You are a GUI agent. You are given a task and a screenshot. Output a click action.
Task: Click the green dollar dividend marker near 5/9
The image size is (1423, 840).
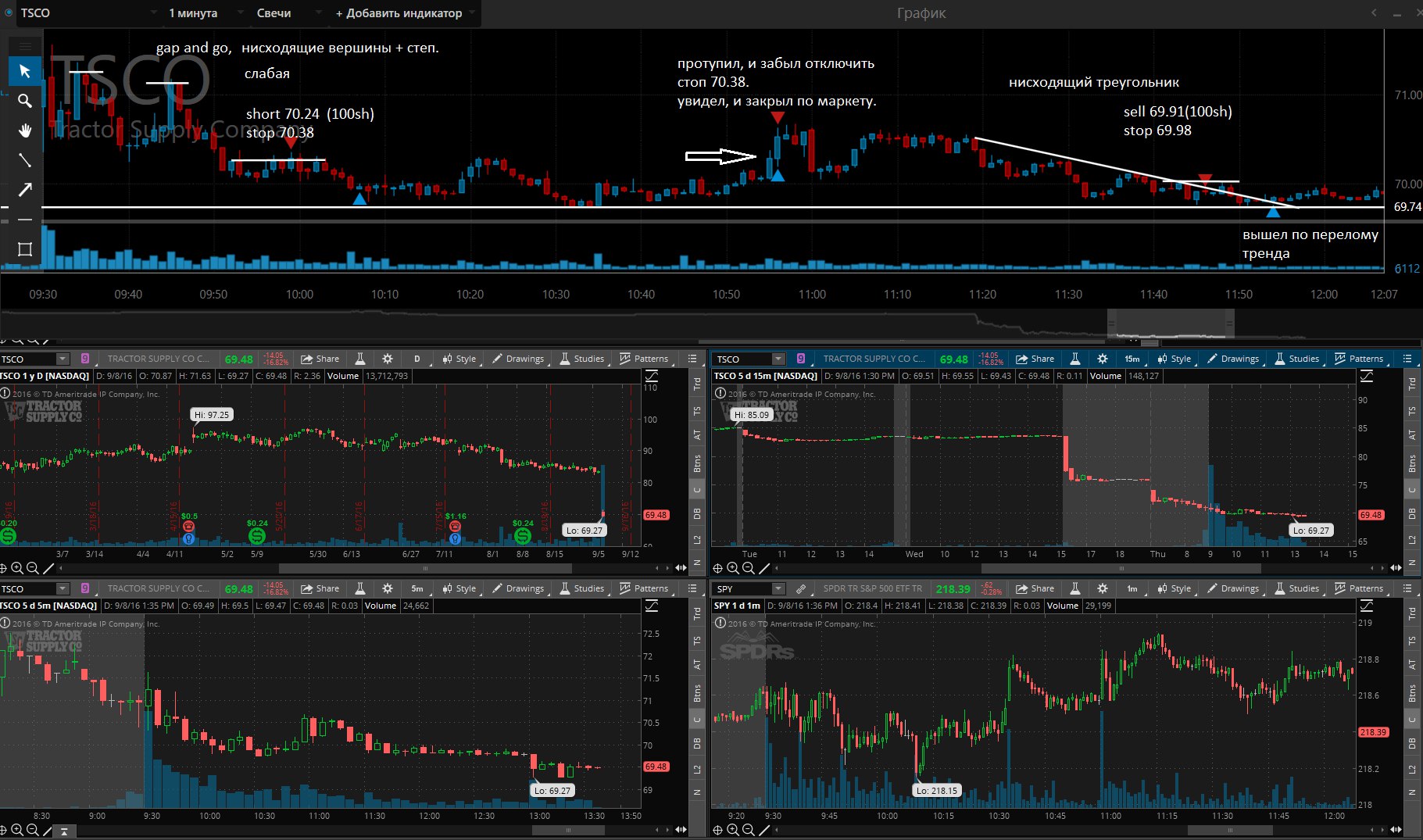pyautogui.click(x=257, y=536)
